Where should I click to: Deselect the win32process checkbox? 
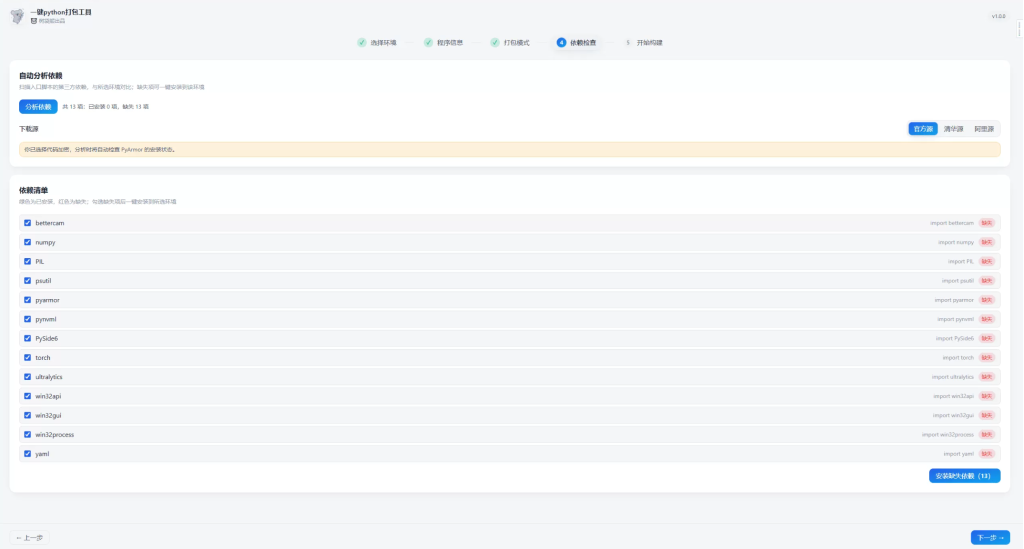pos(27,435)
